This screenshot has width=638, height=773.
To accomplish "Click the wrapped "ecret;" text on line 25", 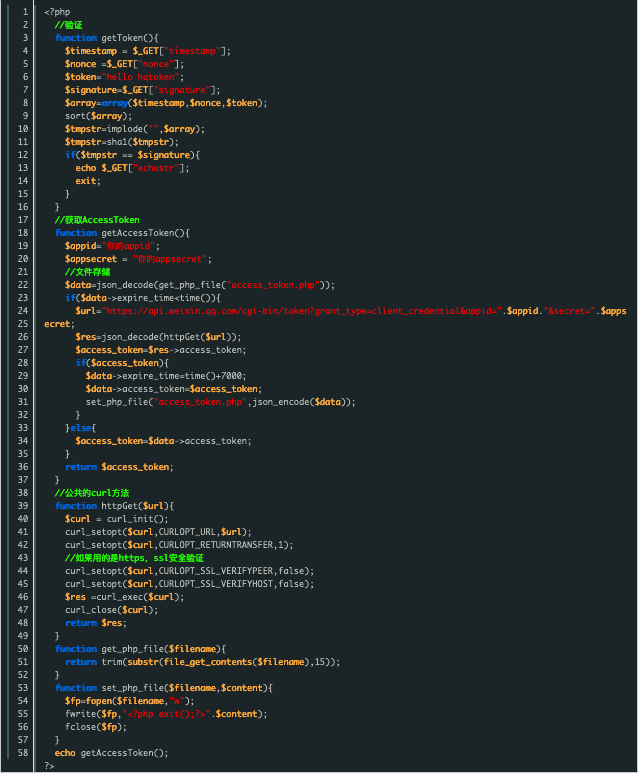I will (x=59, y=324).
